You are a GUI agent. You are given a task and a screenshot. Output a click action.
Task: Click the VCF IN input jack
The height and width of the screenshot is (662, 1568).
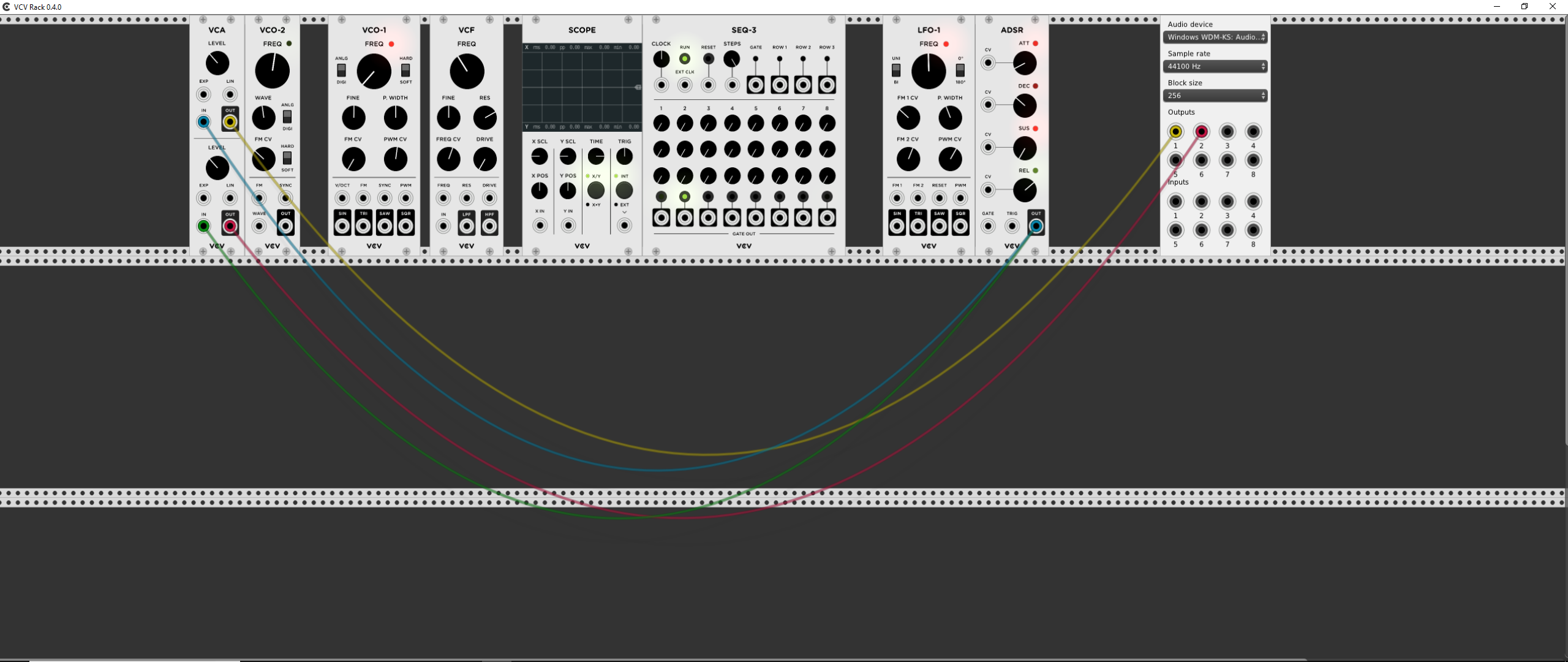click(443, 226)
